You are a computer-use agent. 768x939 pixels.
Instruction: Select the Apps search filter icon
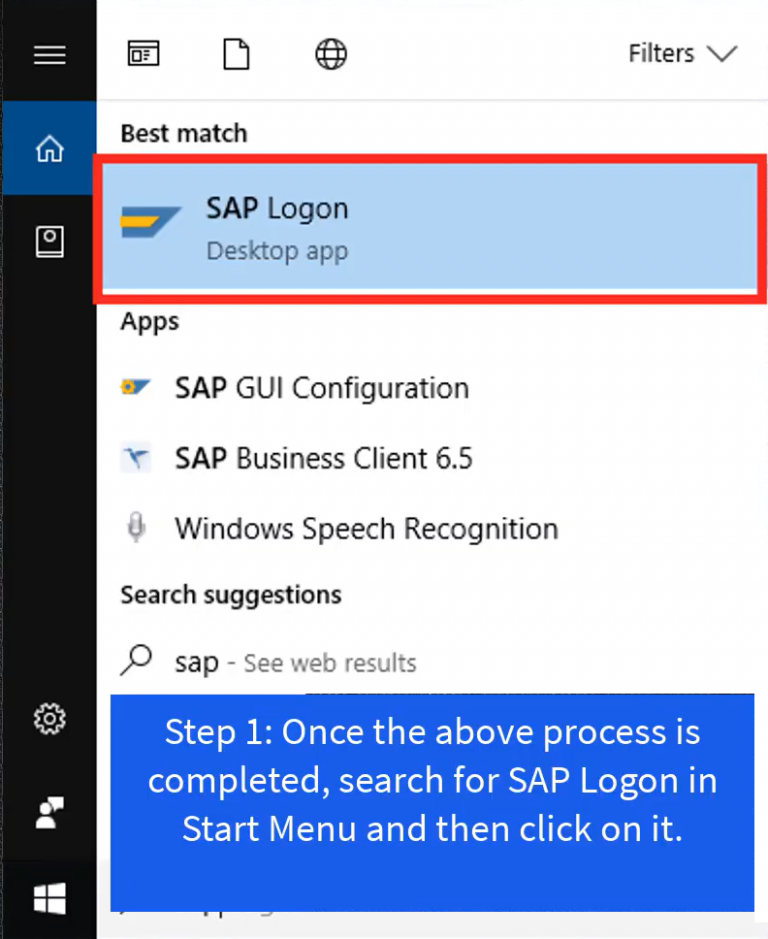pos(143,54)
